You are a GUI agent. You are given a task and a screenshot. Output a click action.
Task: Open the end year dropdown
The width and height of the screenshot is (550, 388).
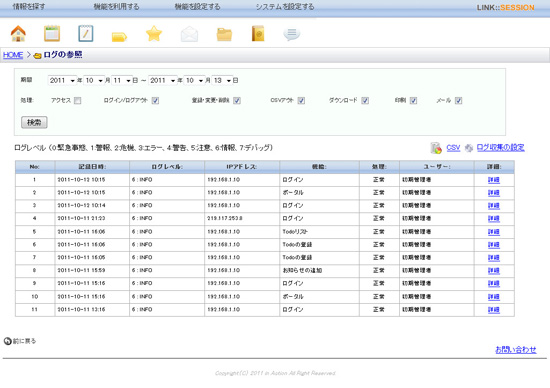(x=162, y=80)
